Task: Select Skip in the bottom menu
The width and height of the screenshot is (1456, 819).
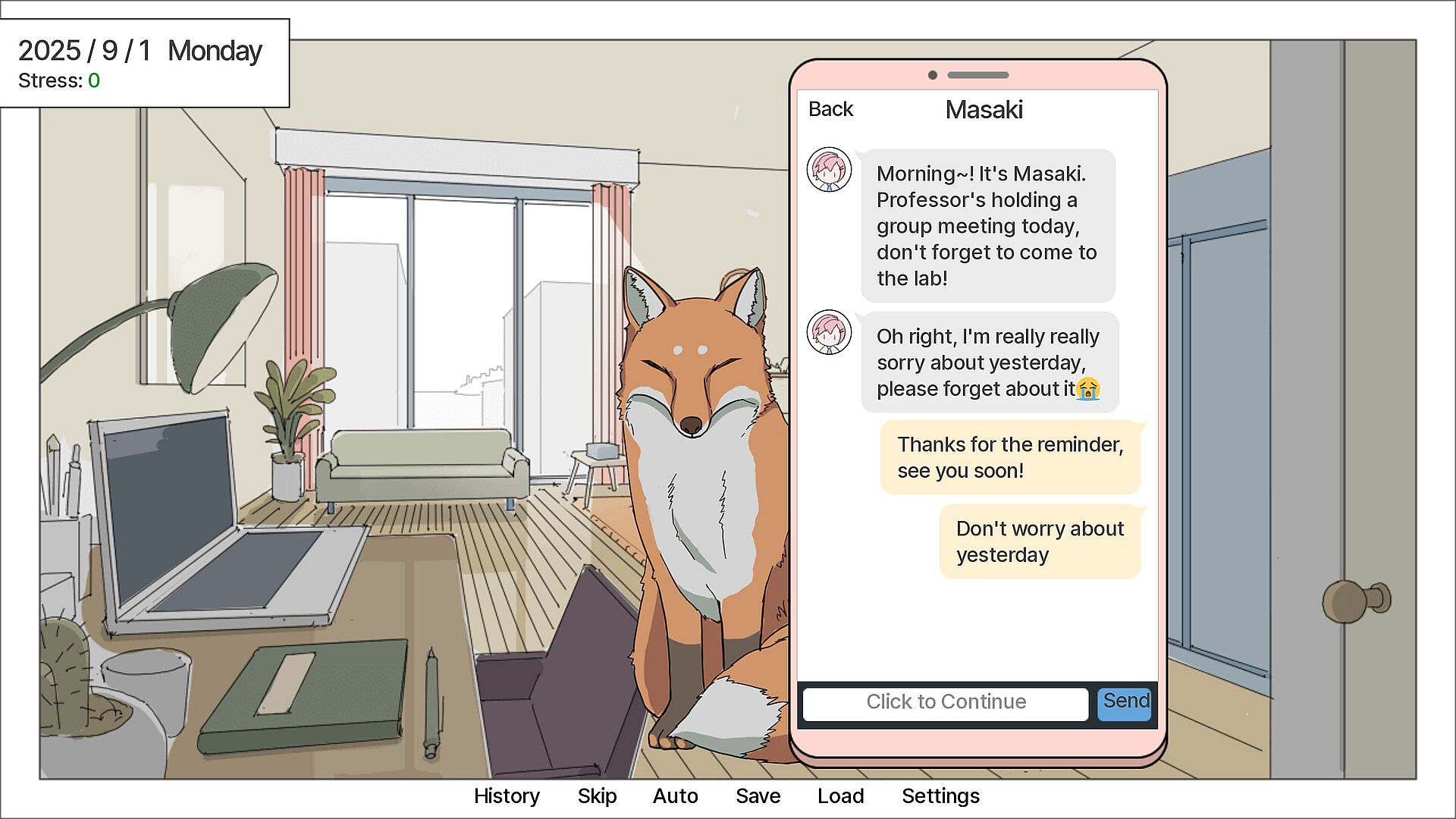Action: click(x=597, y=795)
